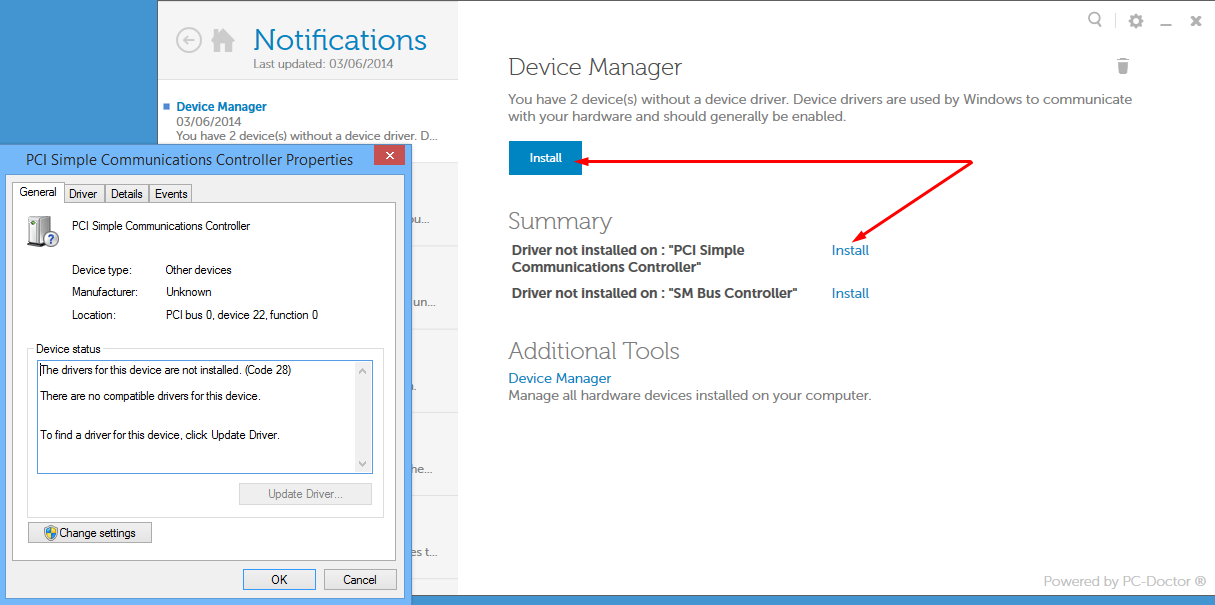Viewport: 1215px width, 605px height.
Task: Switch to the Driver tab
Action: (83, 193)
